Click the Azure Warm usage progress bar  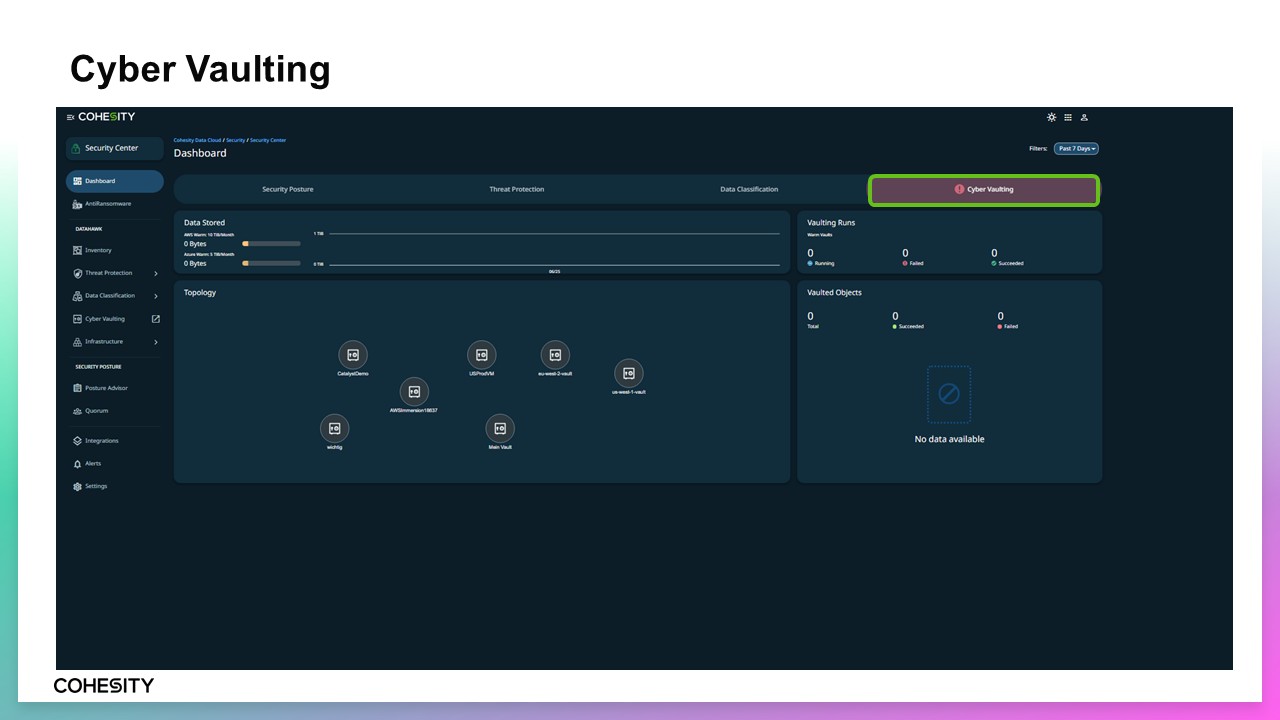(271, 263)
